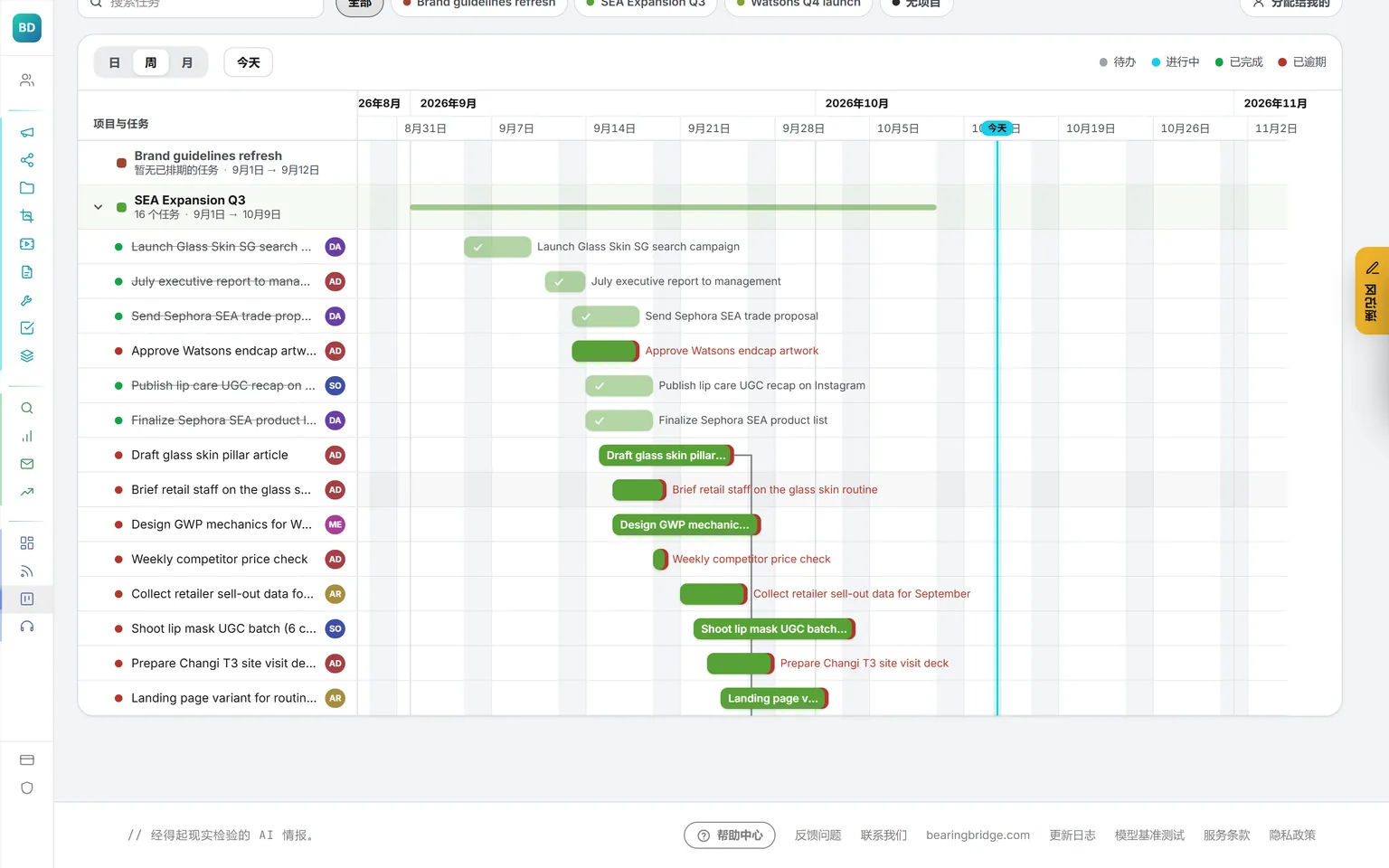Click the people team icon in sidebar
This screenshot has width=1389, height=868.
pos(27,80)
